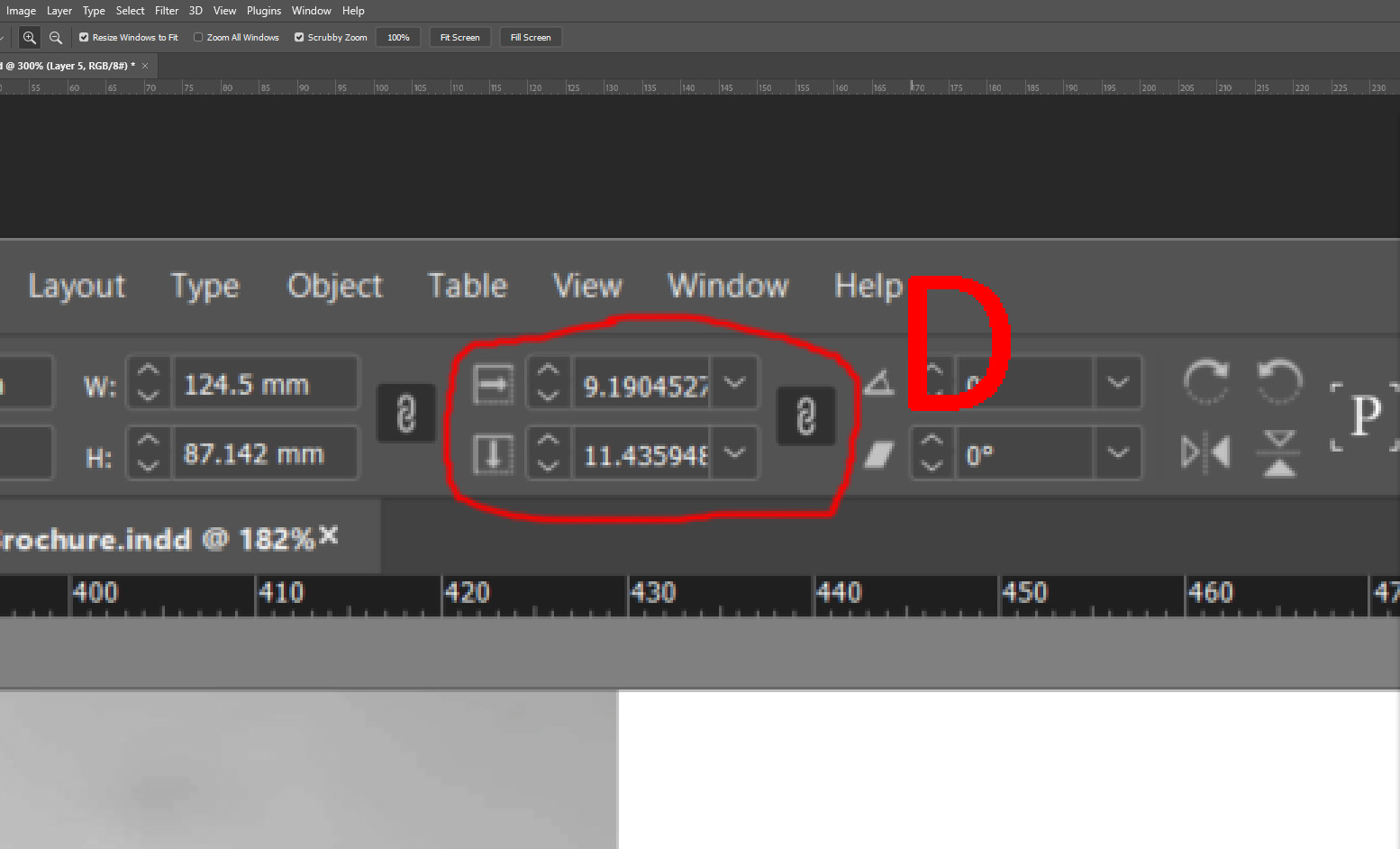Click the rotate 90° counterclockwise icon
This screenshot has height=849, width=1400.
[x=1279, y=382]
